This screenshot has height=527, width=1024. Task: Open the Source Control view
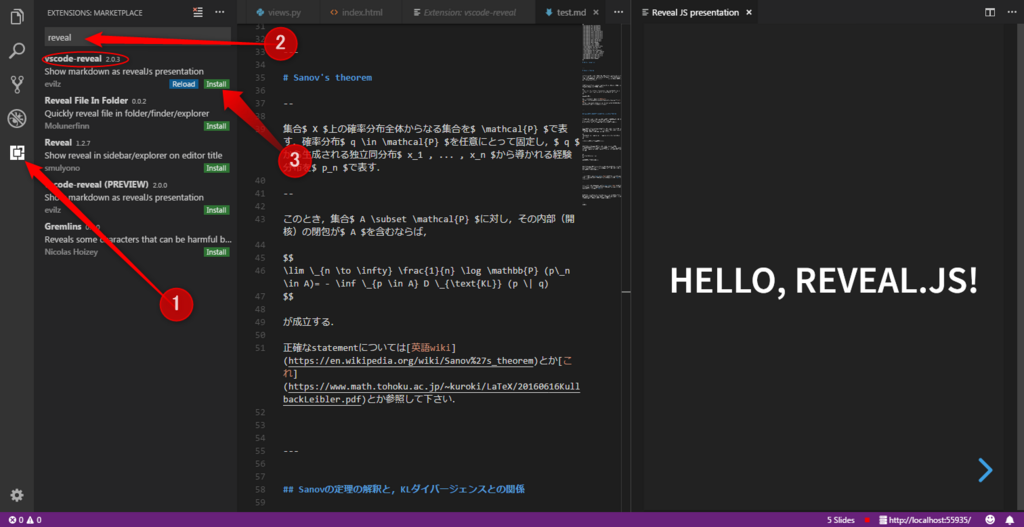point(17,84)
